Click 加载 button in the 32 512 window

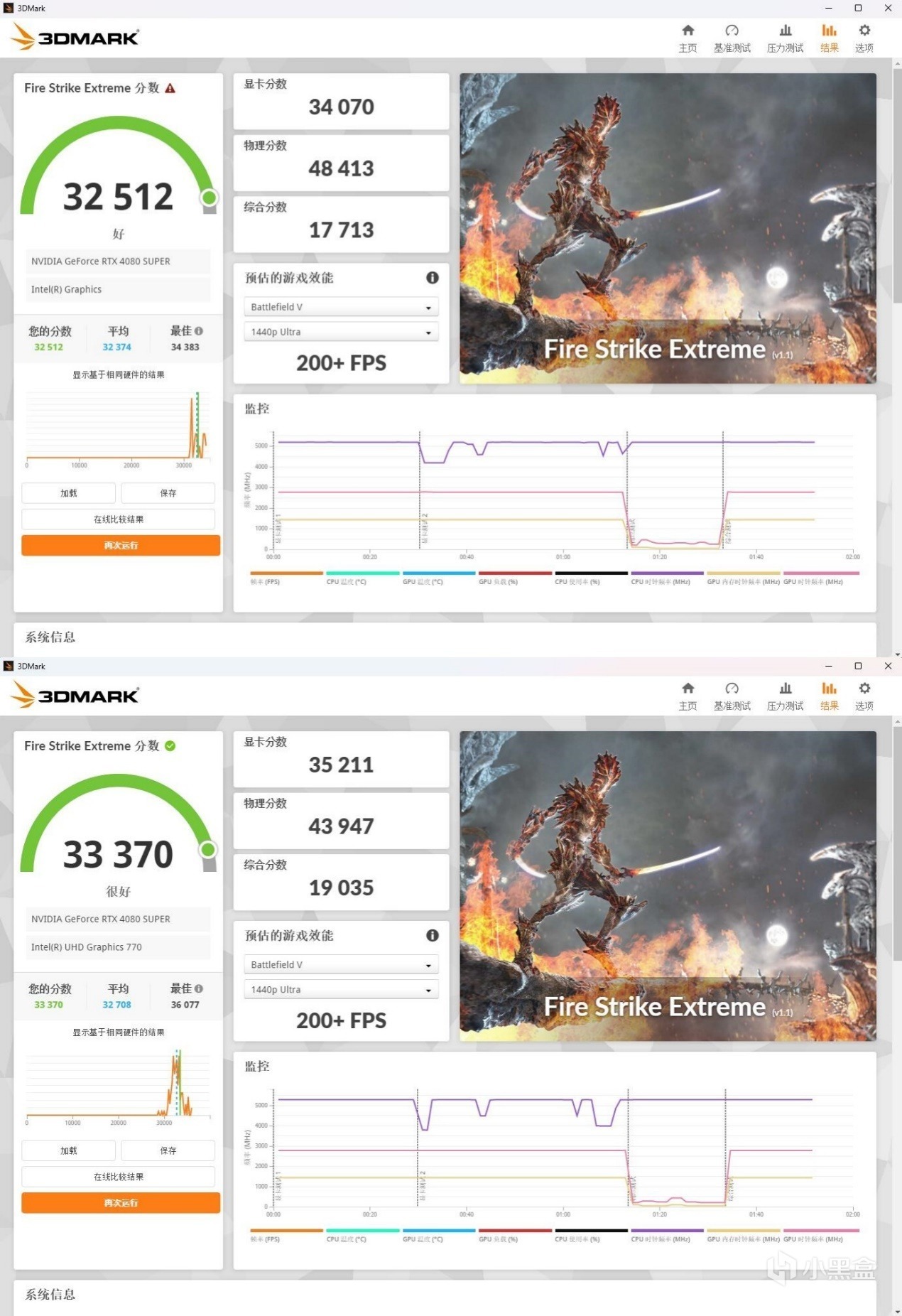[69, 493]
